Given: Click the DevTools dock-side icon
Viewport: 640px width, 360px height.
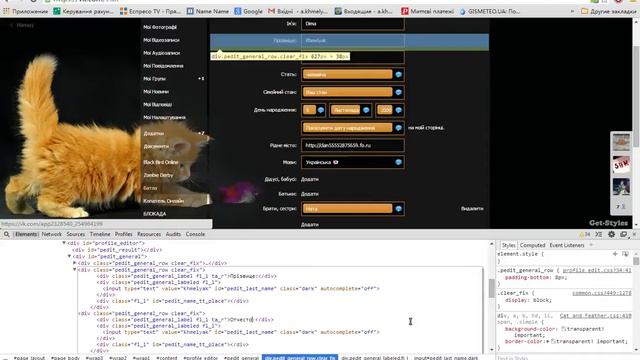Looking at the screenshot, I should tap(623, 234).
